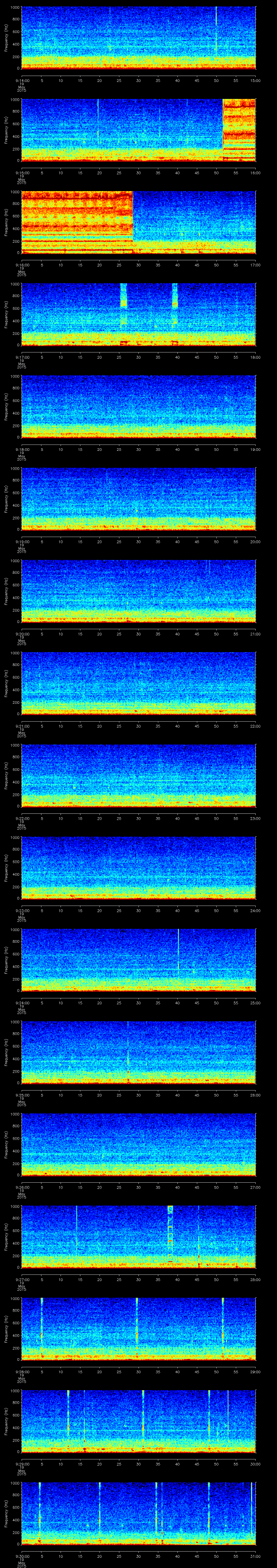The height and width of the screenshot is (1568, 277).
Task: Click the 30 second tick label under 9:20 spectrogram
Action: [138, 634]
